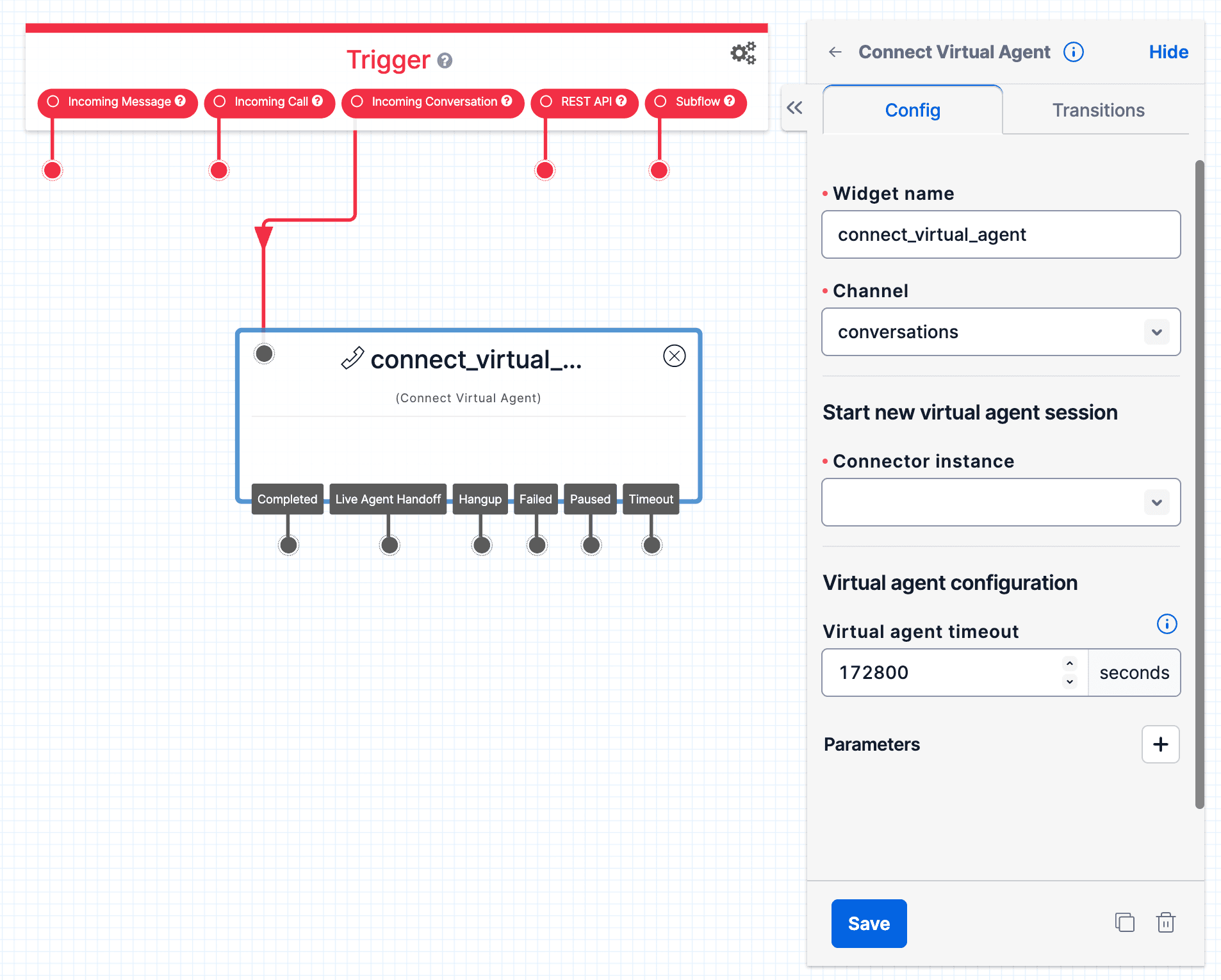Duplicate the widget using the copy icon
Screen dimensions: 1221x980
point(1124,922)
